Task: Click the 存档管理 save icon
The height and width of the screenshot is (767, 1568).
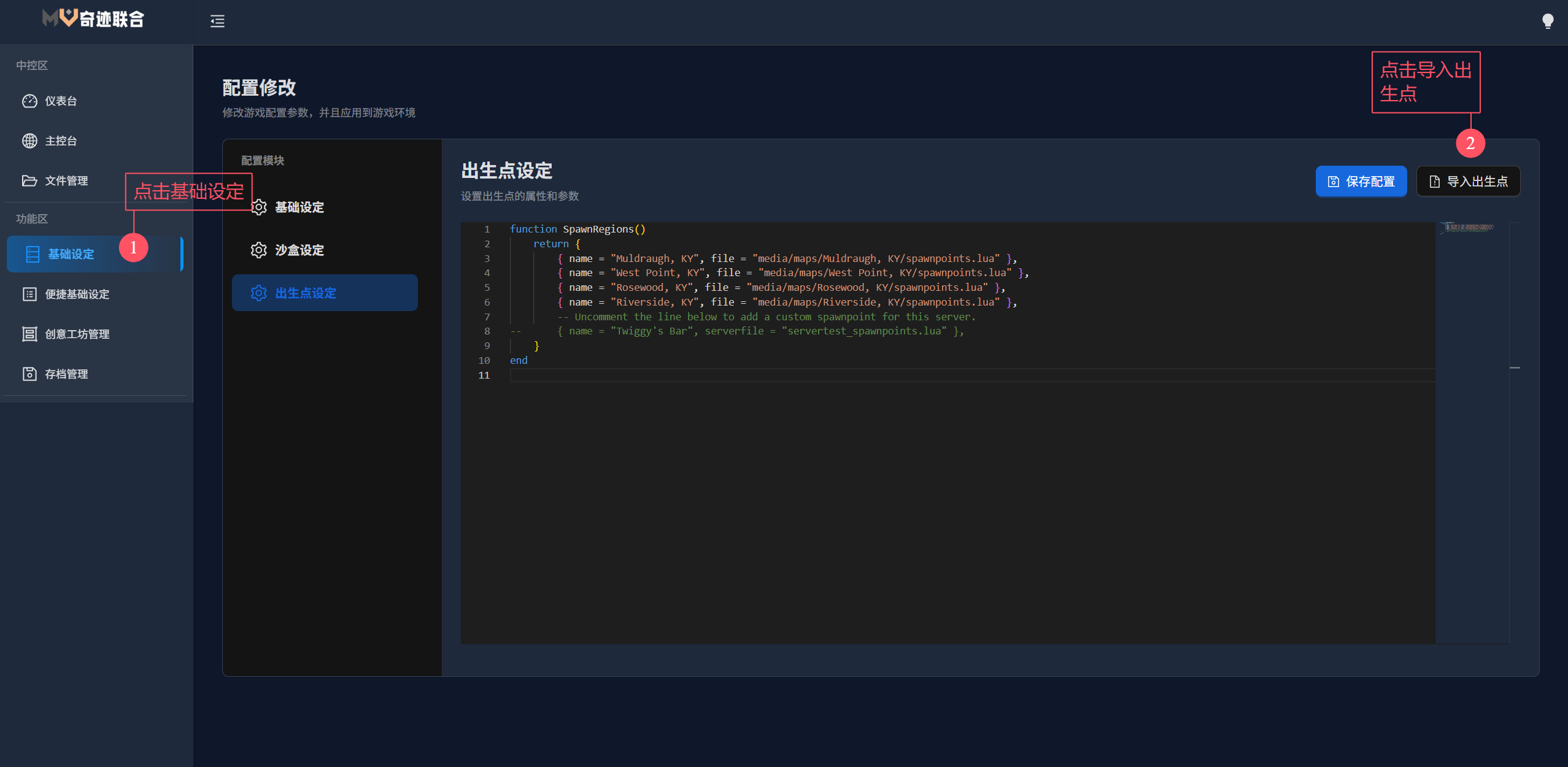Action: pyautogui.click(x=29, y=374)
